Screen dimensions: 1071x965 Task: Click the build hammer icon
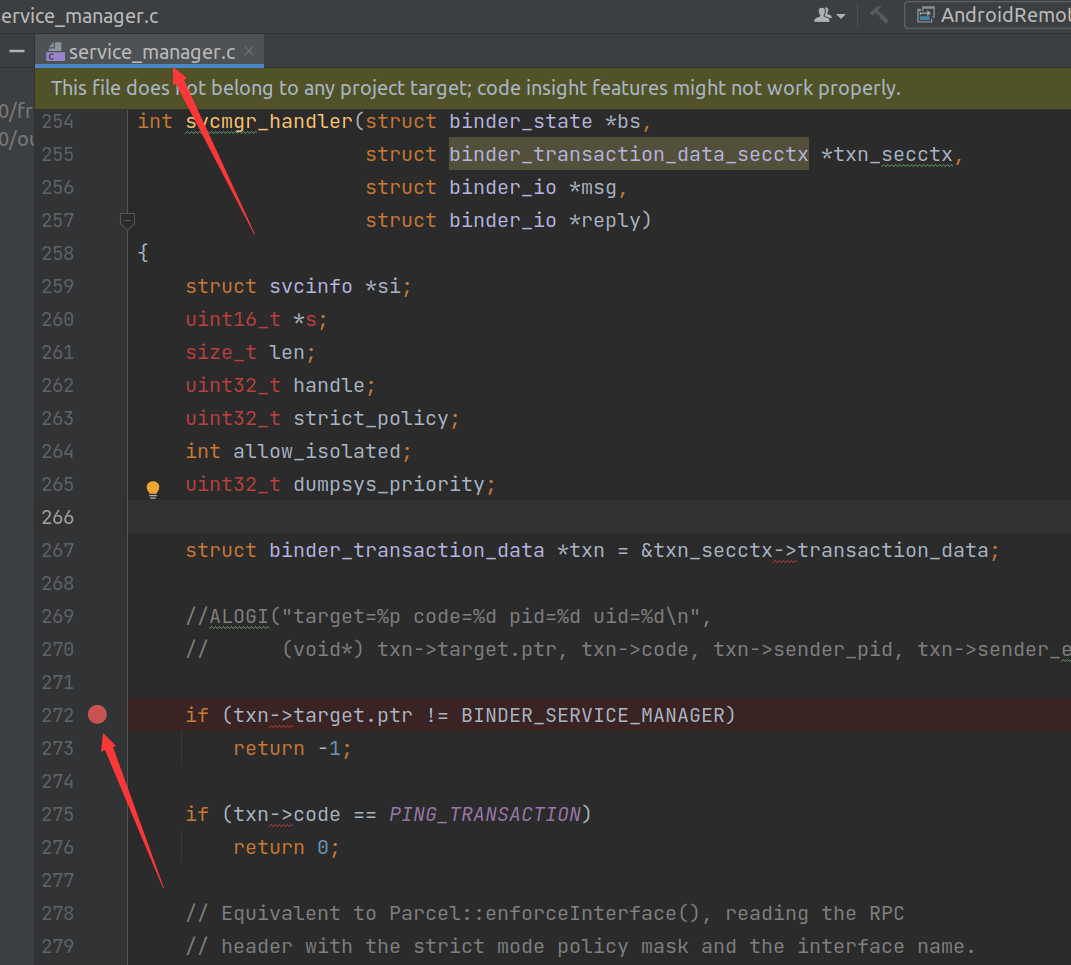pos(879,15)
